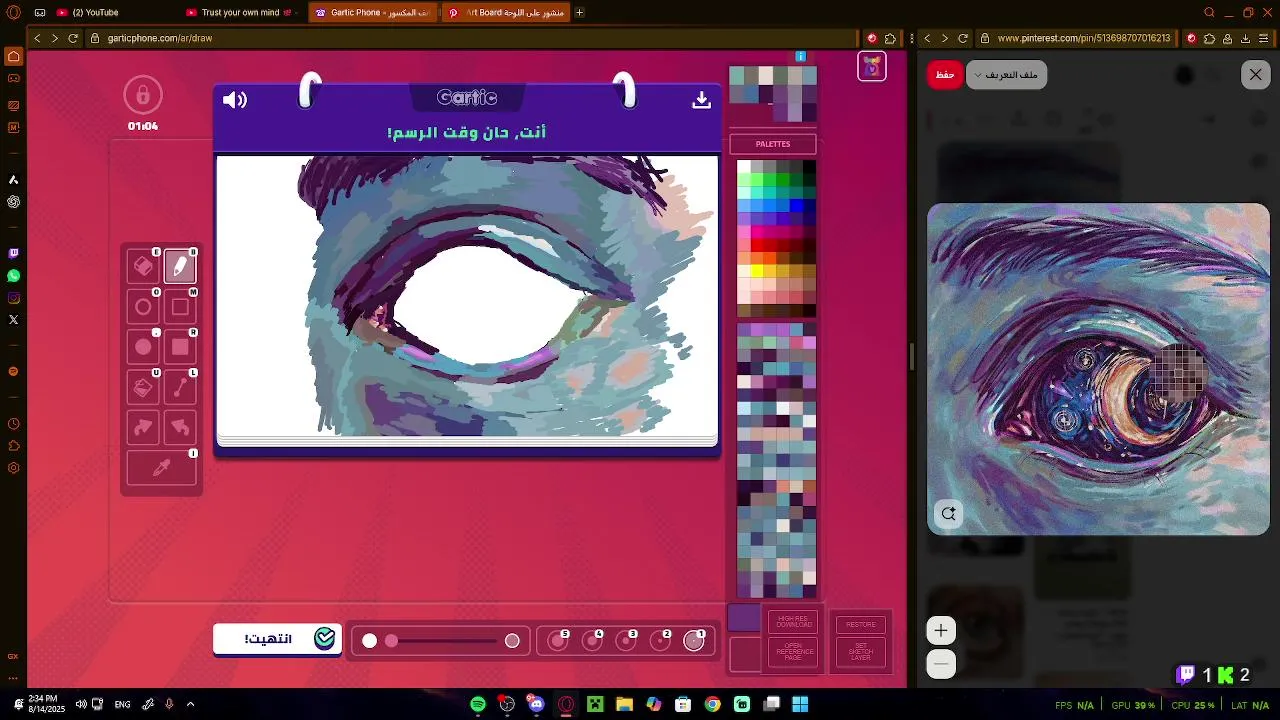The image size is (1280, 720).
Task: Select the paint bucket fill tool
Action: (x=143, y=388)
